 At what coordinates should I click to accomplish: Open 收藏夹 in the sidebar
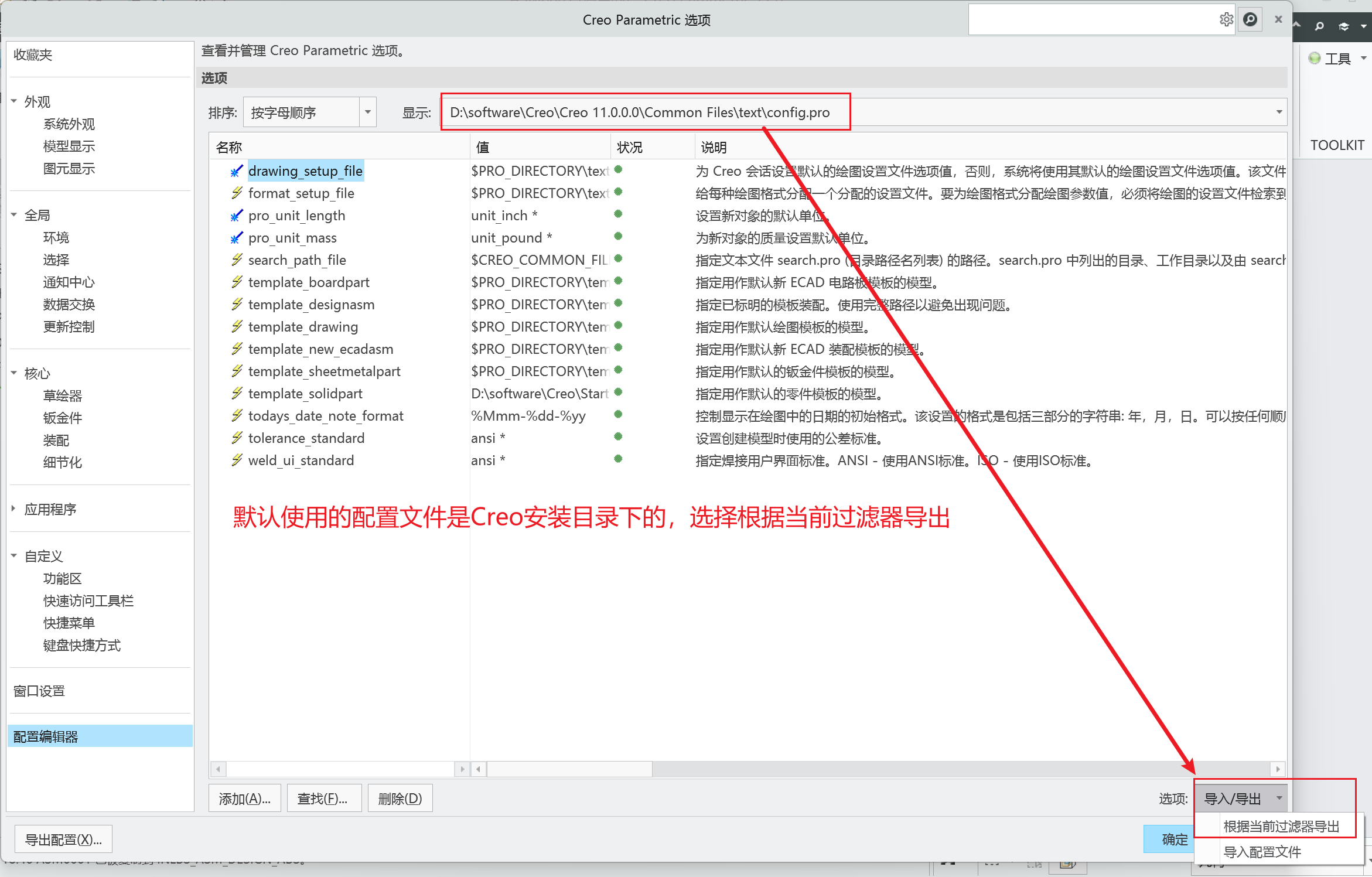33,55
